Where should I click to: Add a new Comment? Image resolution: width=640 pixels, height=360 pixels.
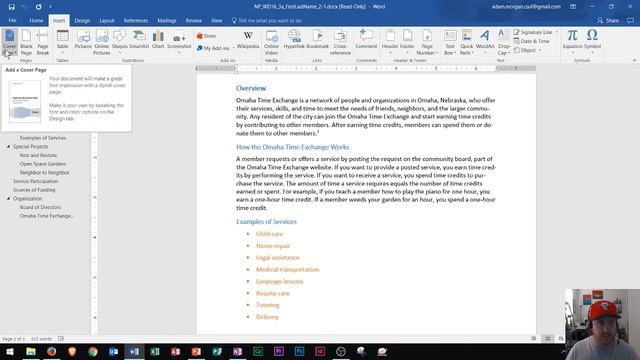(x=366, y=40)
